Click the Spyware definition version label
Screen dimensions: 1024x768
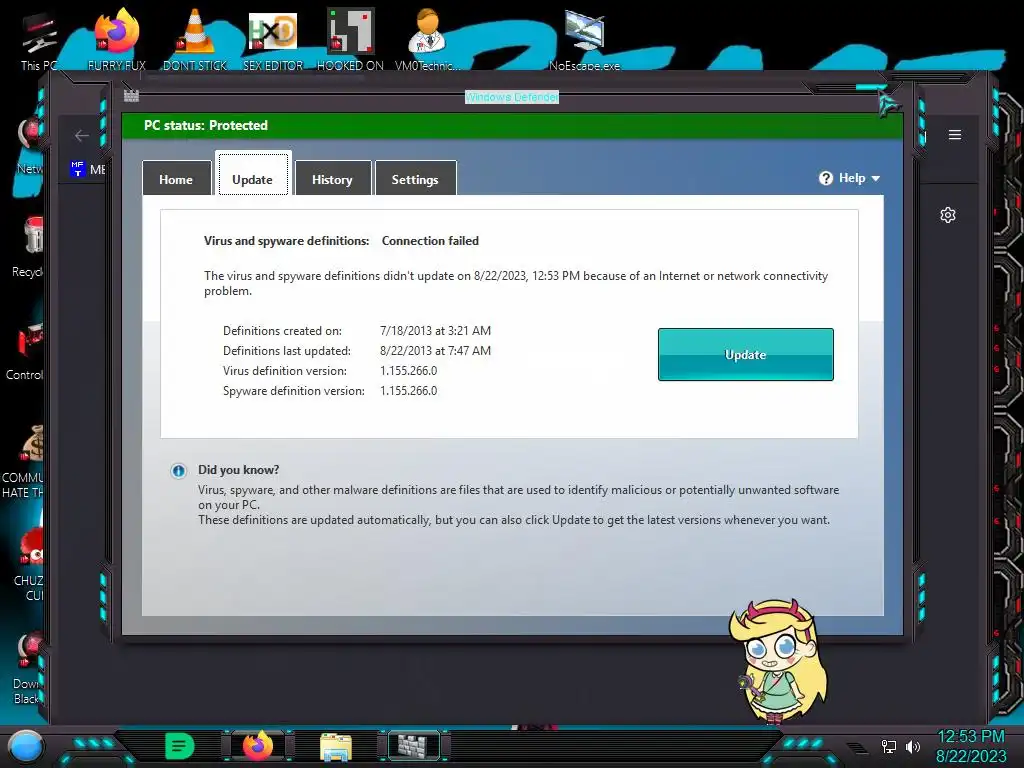click(x=294, y=391)
